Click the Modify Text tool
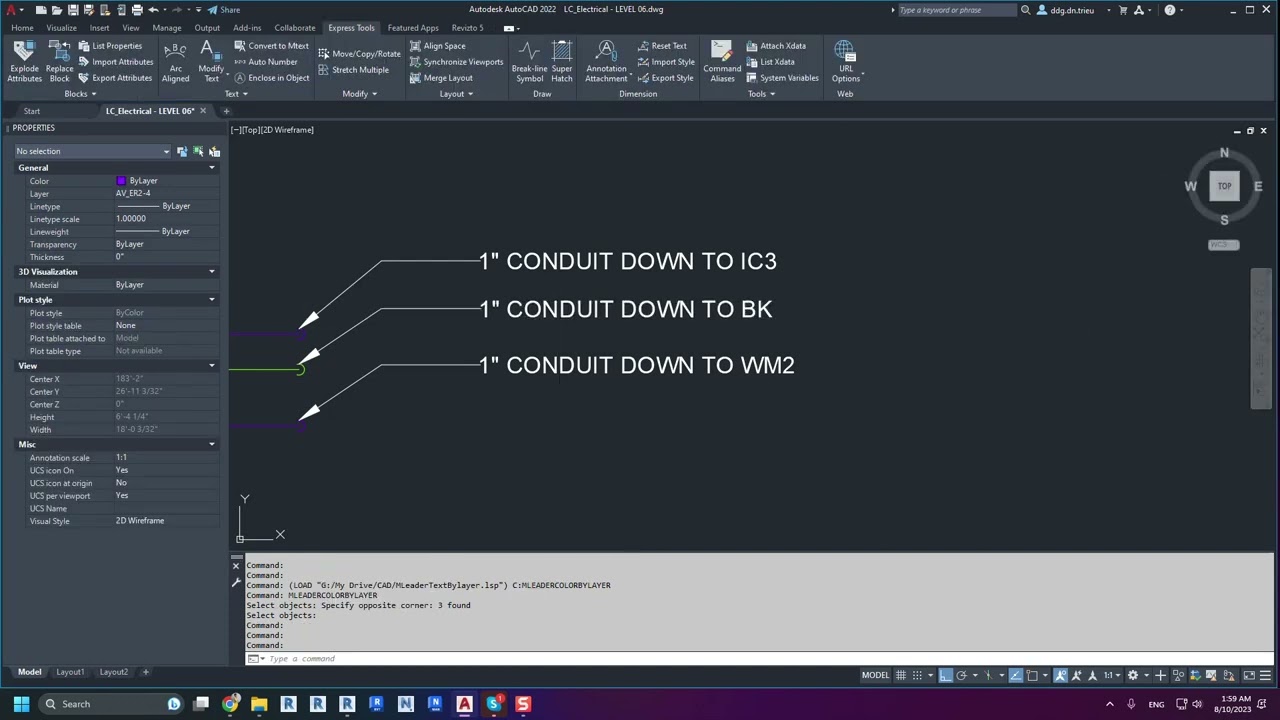The height and width of the screenshot is (720, 1280). (x=211, y=62)
